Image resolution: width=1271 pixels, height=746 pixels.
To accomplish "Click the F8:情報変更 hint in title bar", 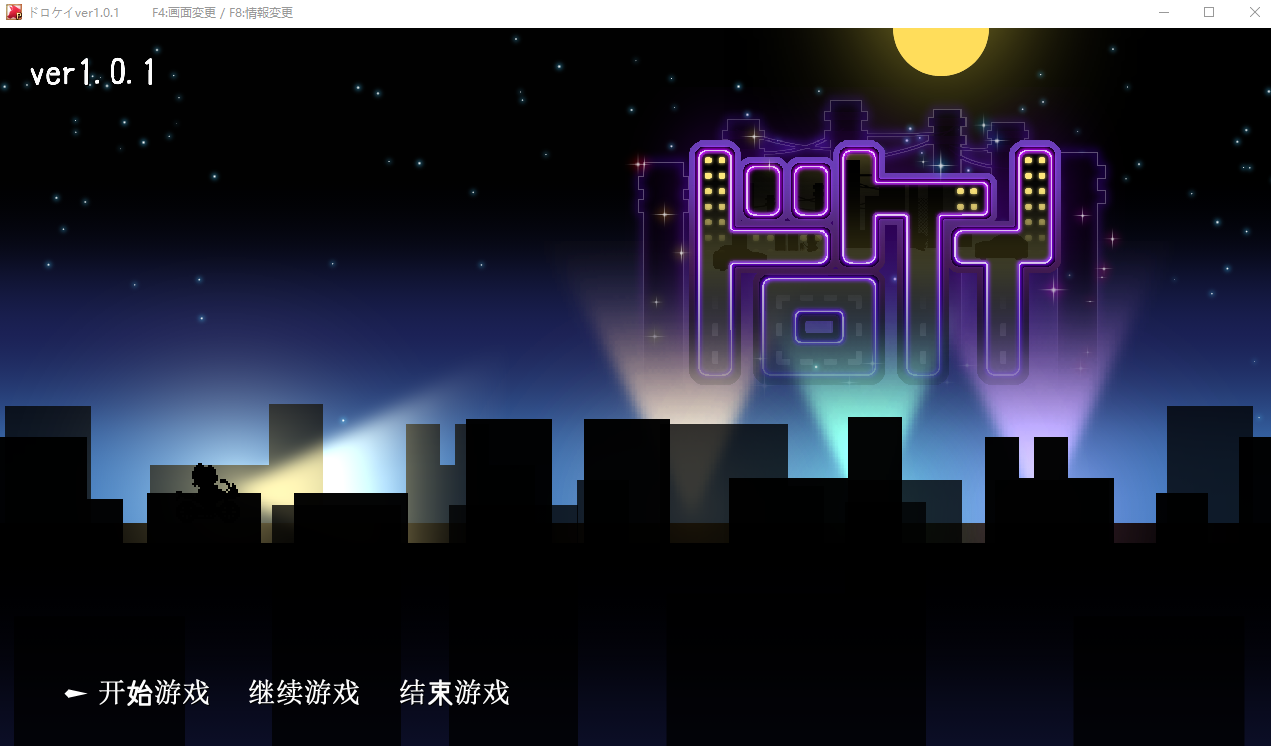I will point(260,13).
